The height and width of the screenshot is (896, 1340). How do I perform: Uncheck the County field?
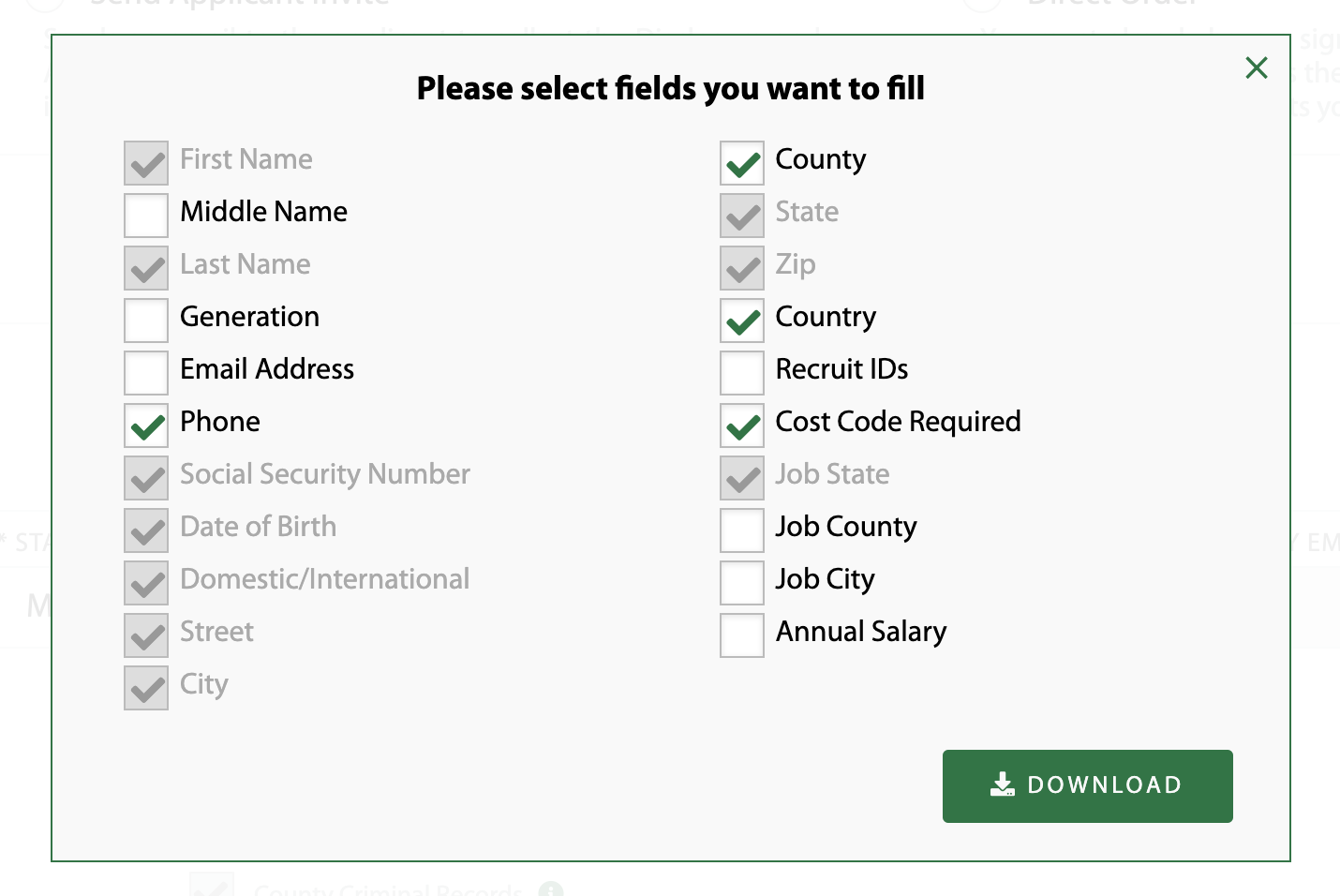tap(742, 162)
